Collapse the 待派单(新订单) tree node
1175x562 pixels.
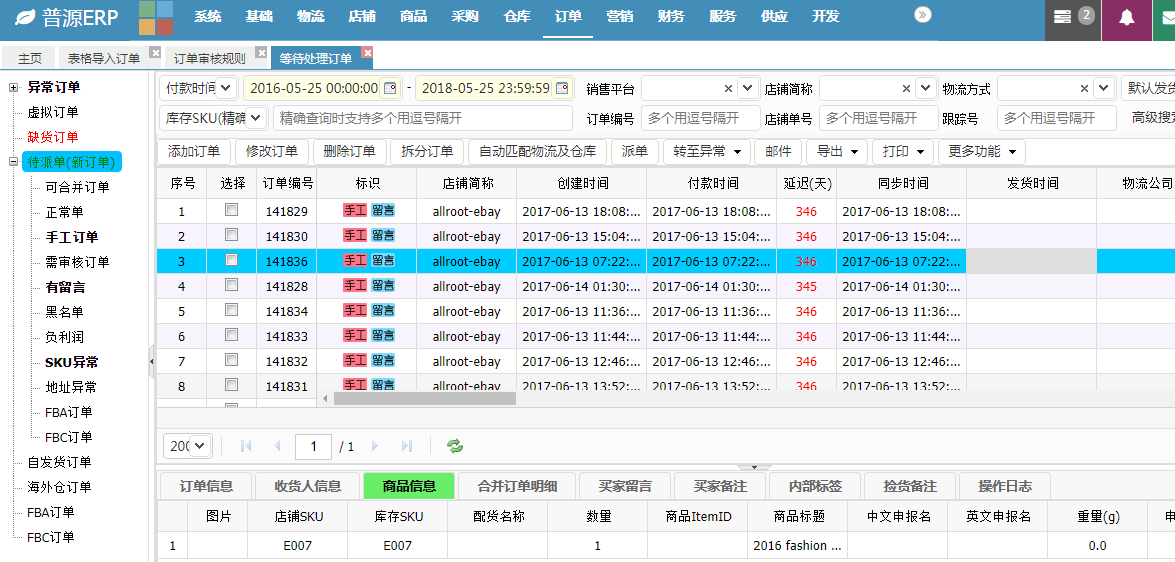pos(13,162)
